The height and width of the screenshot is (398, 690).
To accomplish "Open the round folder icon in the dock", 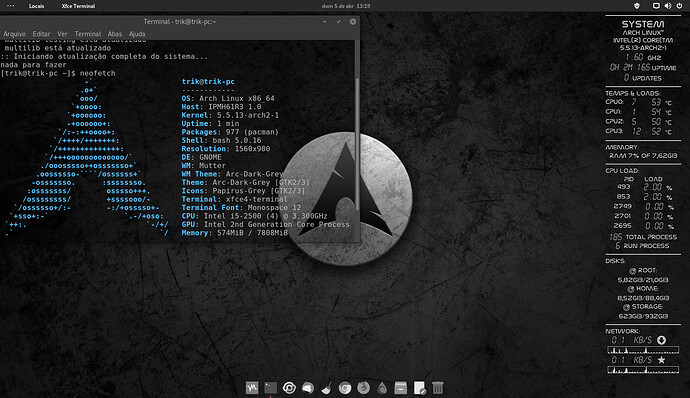I will (x=308, y=388).
